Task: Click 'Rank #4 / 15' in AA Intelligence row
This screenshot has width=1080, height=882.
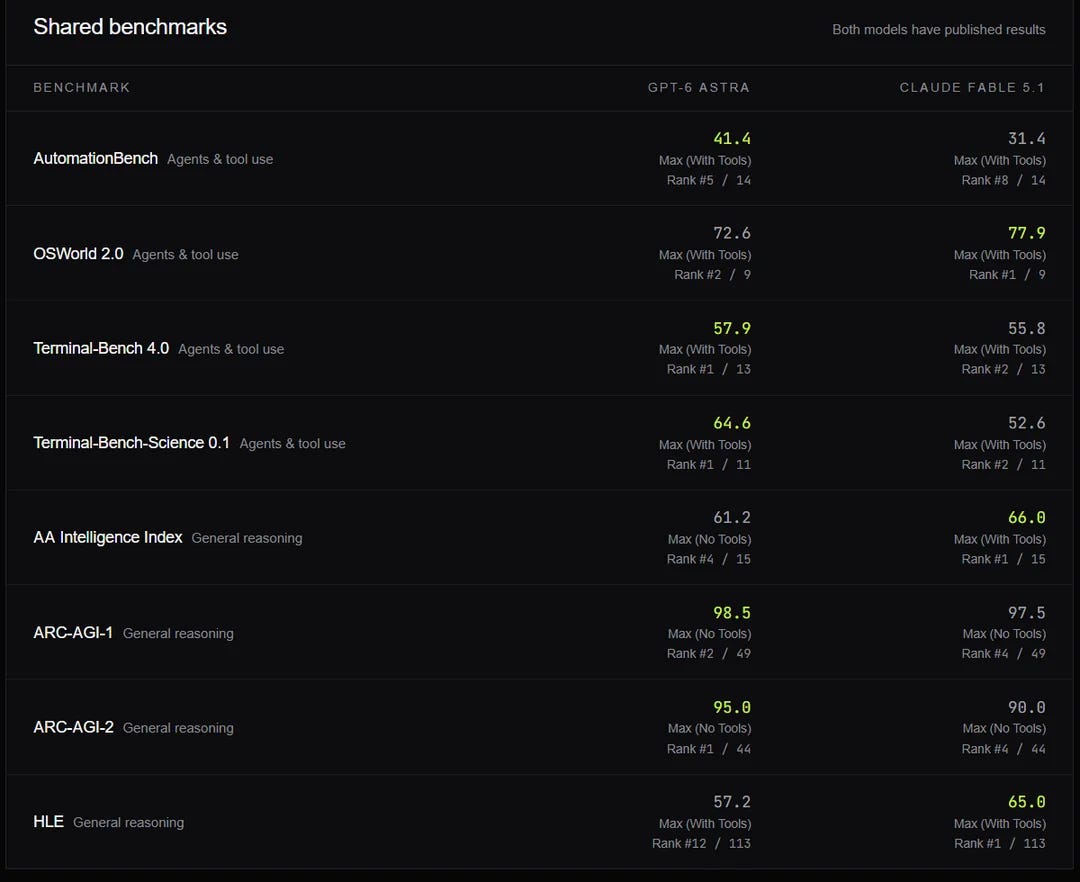Action: click(x=709, y=559)
